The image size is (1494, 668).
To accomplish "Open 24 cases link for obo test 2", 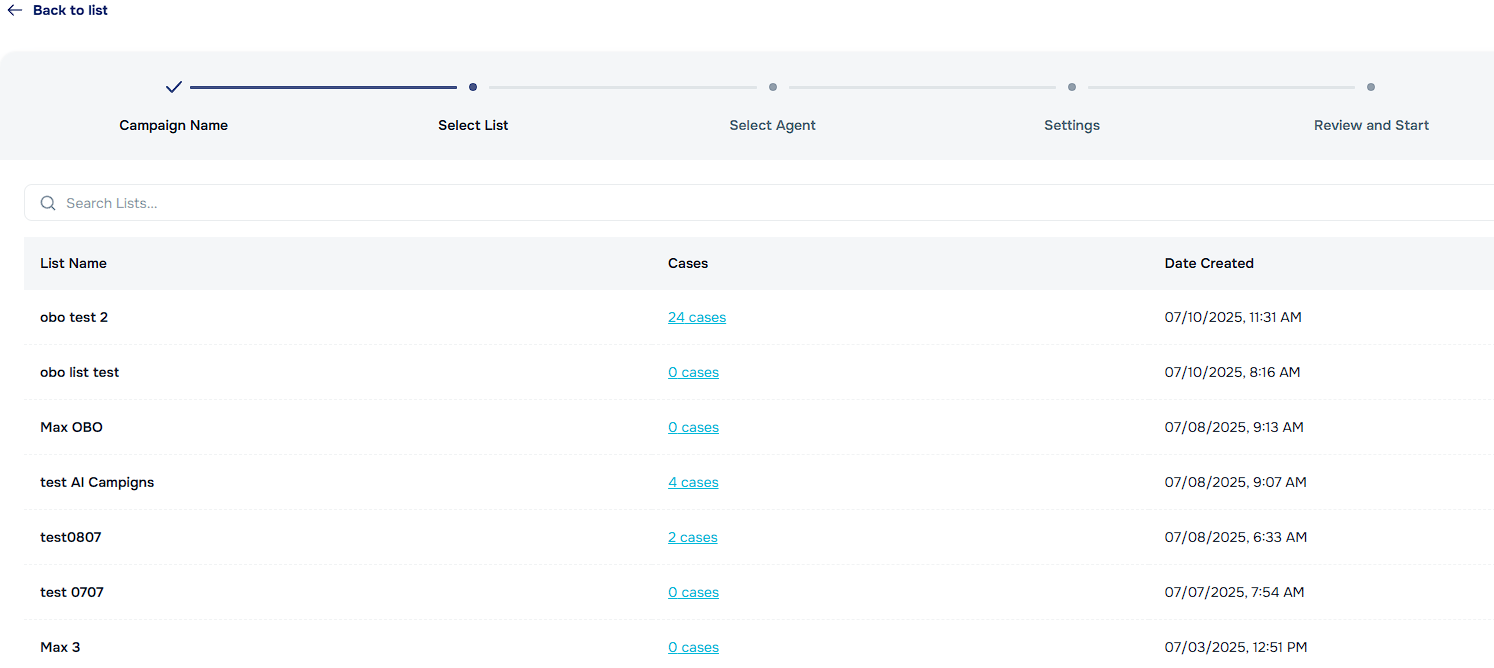I will coord(697,317).
